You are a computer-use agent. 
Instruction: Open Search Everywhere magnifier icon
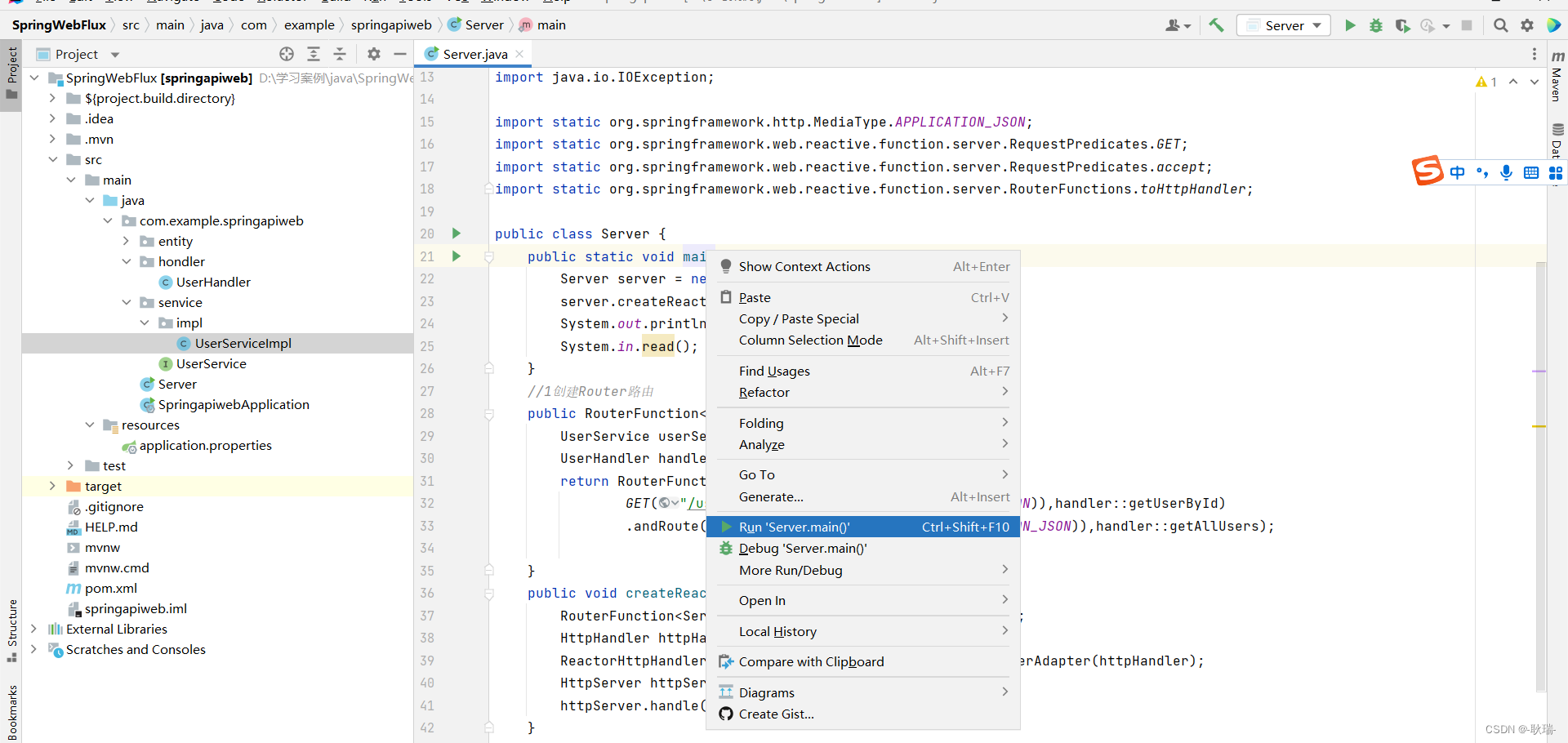pos(1500,25)
